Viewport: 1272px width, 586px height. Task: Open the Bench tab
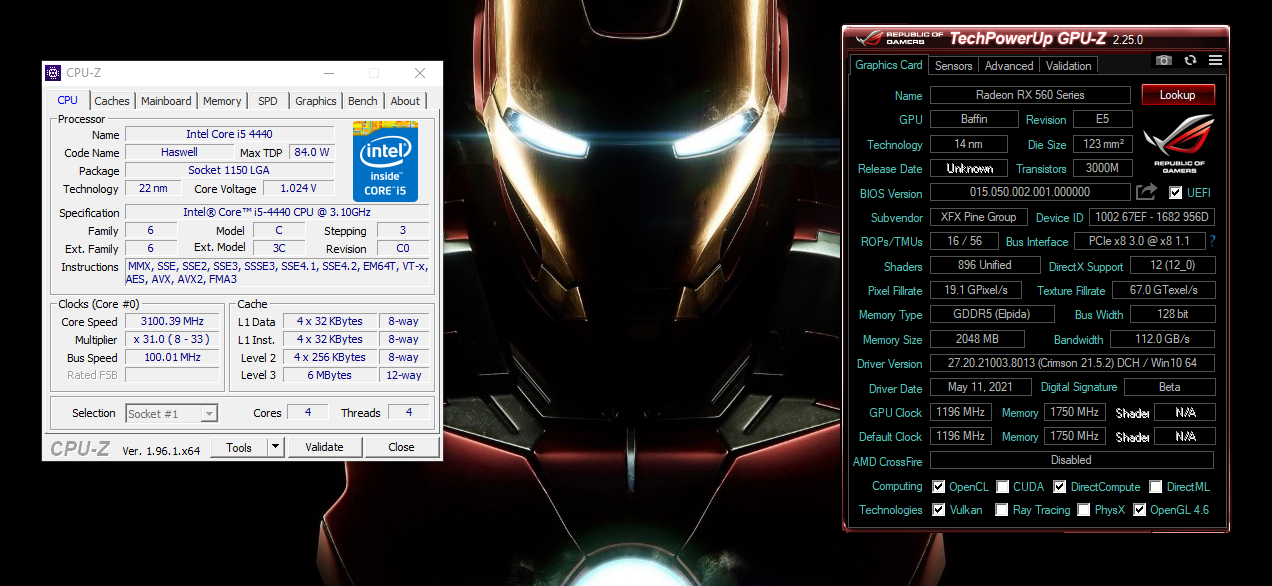click(363, 101)
